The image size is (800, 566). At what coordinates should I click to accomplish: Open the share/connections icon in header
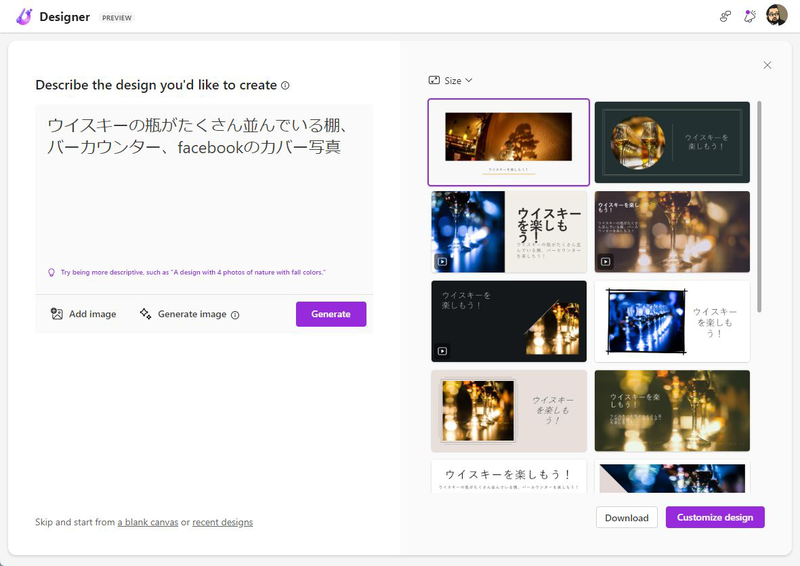pyautogui.click(x=725, y=17)
